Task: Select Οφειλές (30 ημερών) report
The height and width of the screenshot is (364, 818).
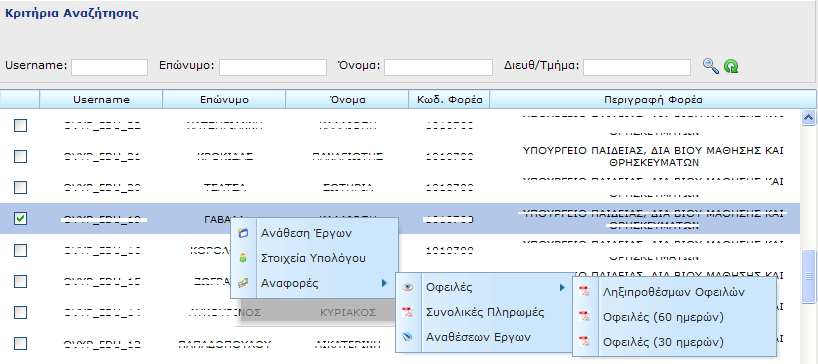Action: pos(674,343)
